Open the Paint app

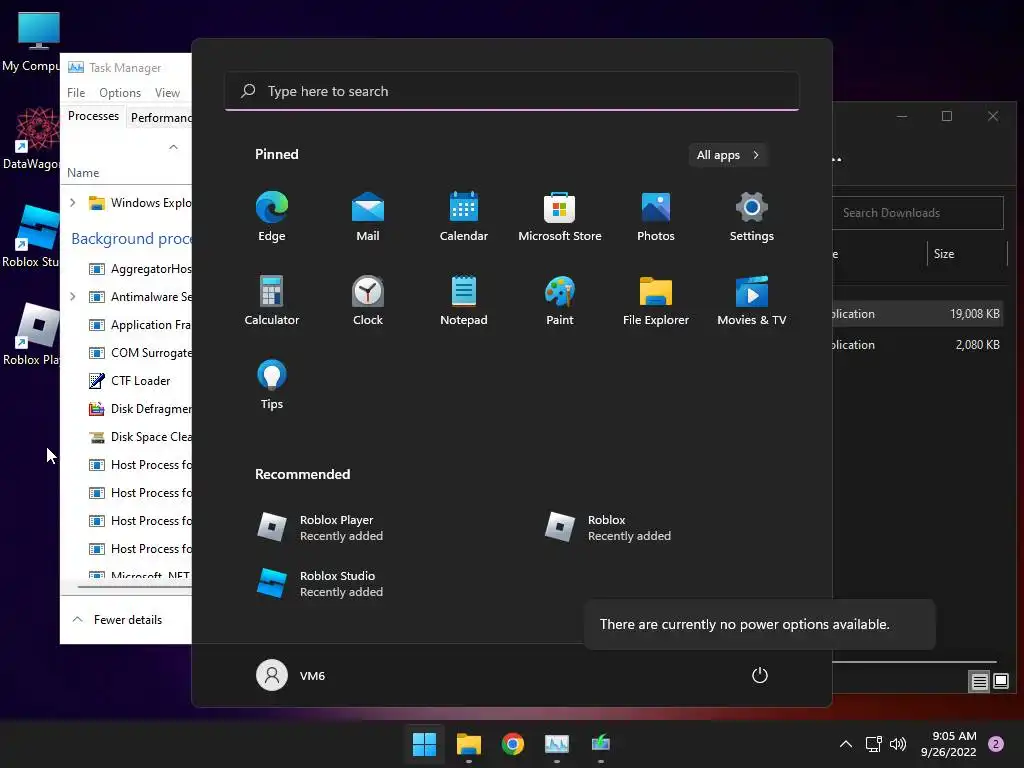pos(560,300)
